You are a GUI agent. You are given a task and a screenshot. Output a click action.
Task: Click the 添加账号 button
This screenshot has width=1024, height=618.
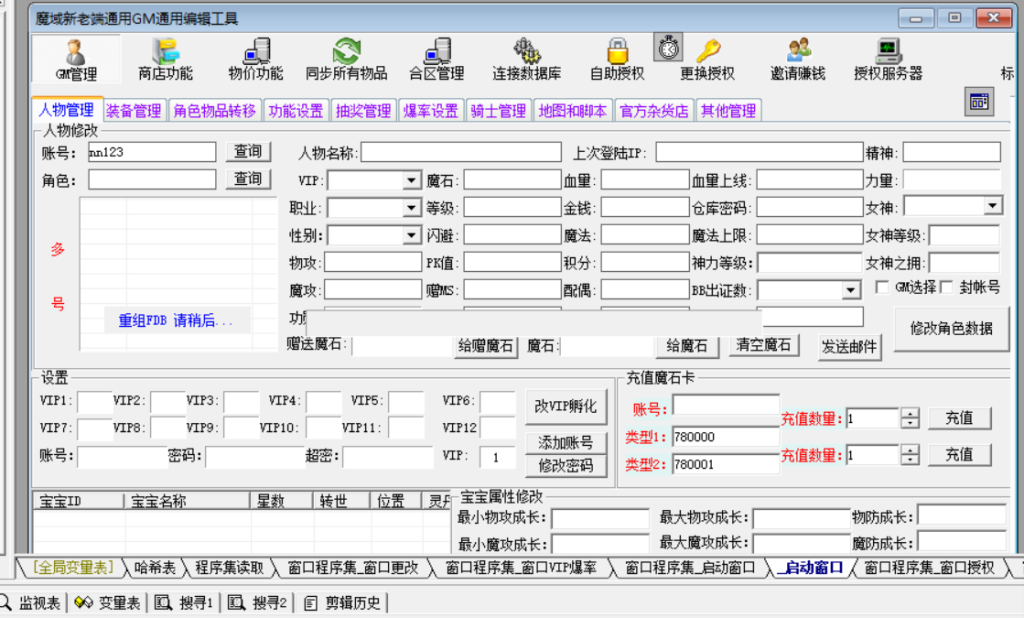click(566, 443)
